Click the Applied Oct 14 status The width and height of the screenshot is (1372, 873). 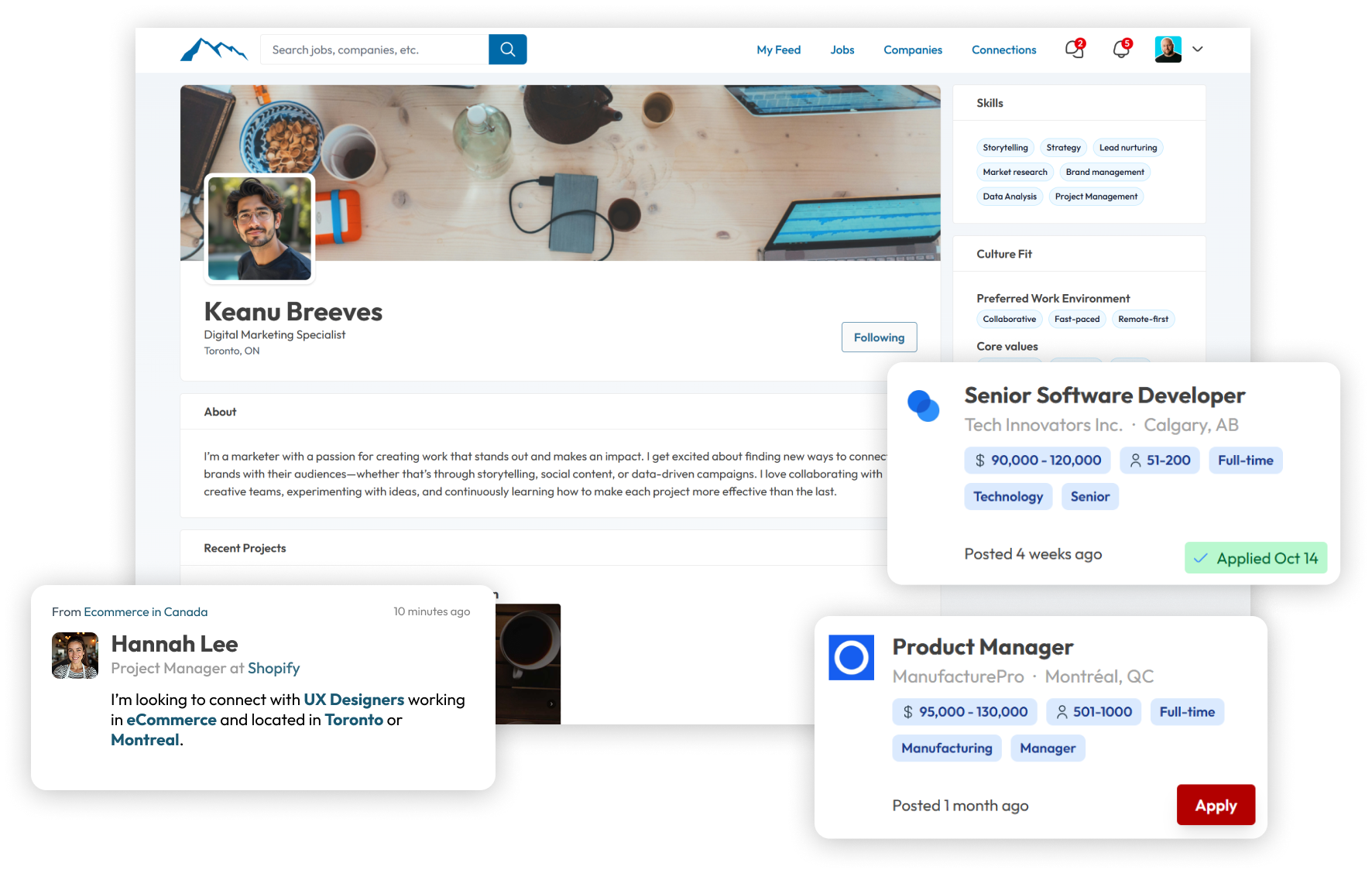(x=1255, y=557)
